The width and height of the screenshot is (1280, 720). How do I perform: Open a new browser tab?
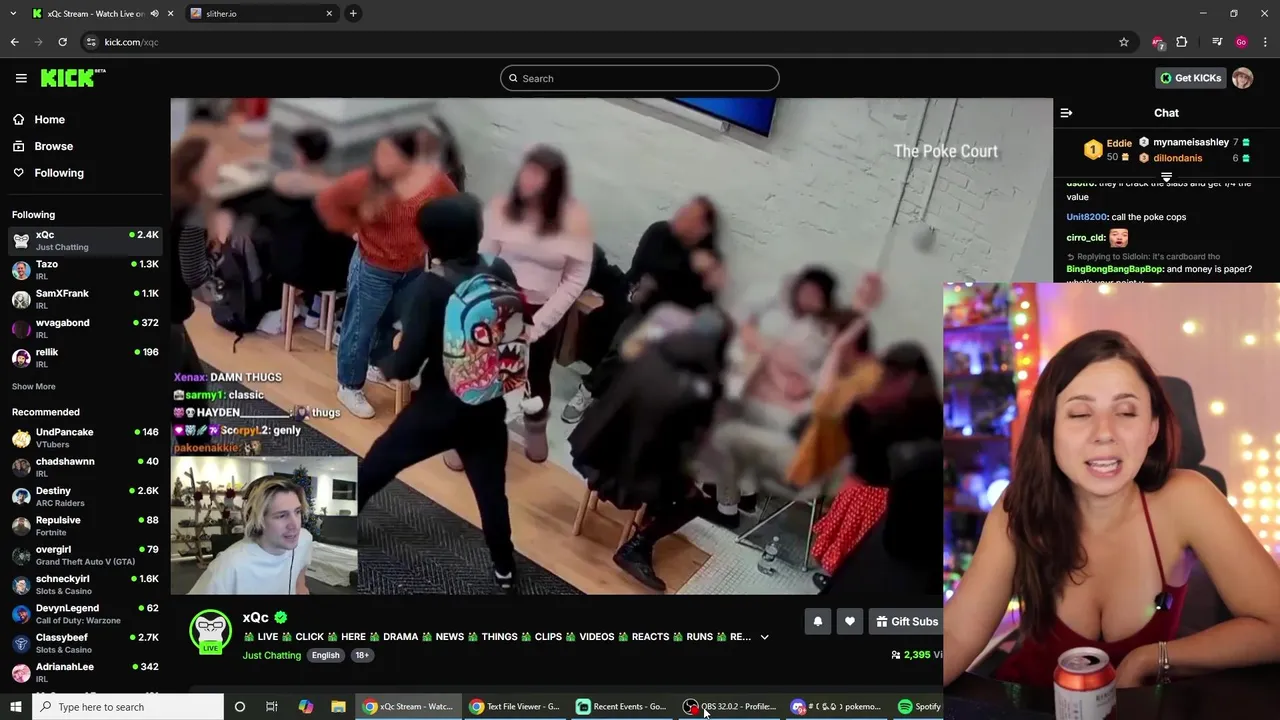click(353, 14)
